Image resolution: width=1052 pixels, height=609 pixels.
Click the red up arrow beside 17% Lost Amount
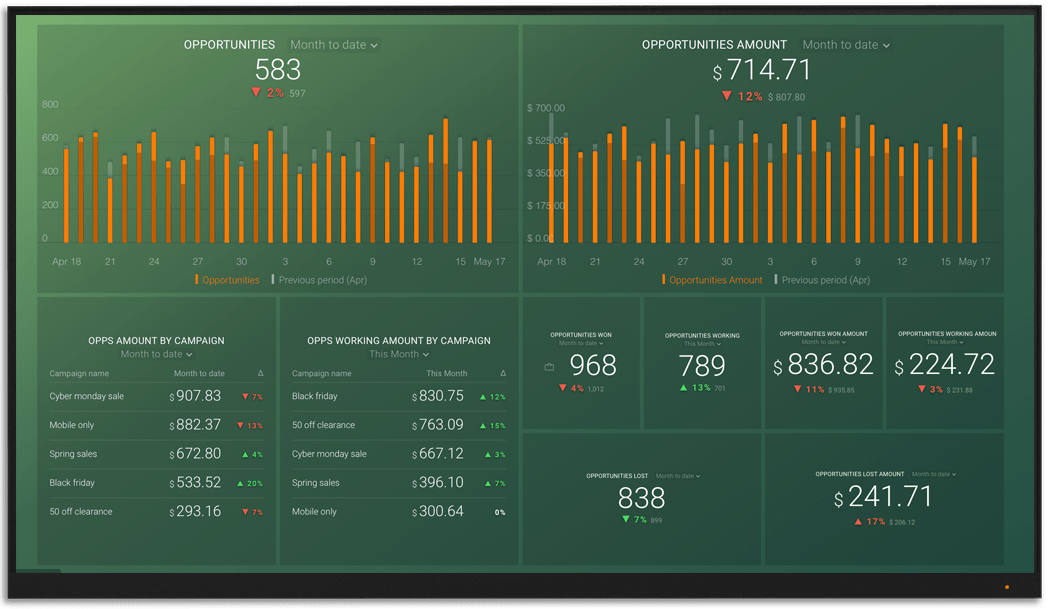tap(858, 521)
